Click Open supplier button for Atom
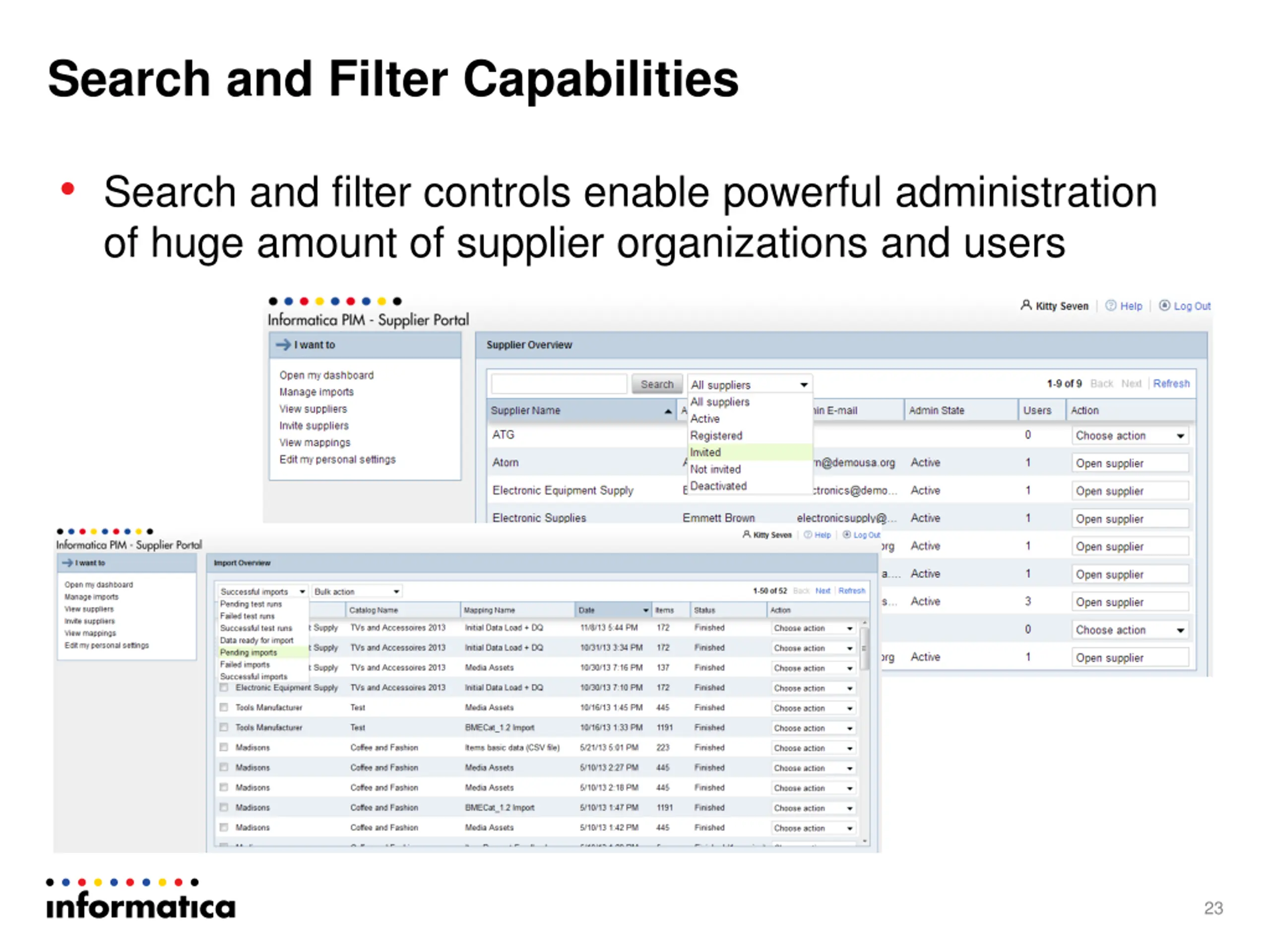 (x=1129, y=463)
